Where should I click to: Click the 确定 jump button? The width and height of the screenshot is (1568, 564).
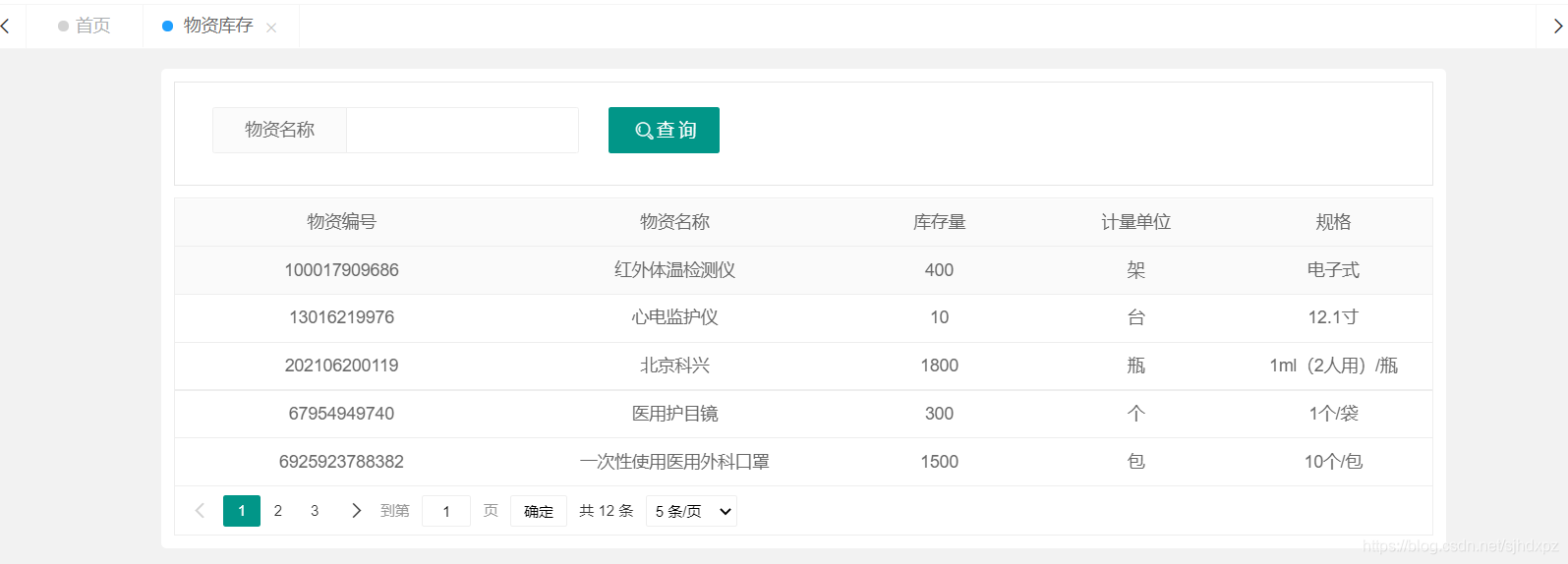point(539,511)
